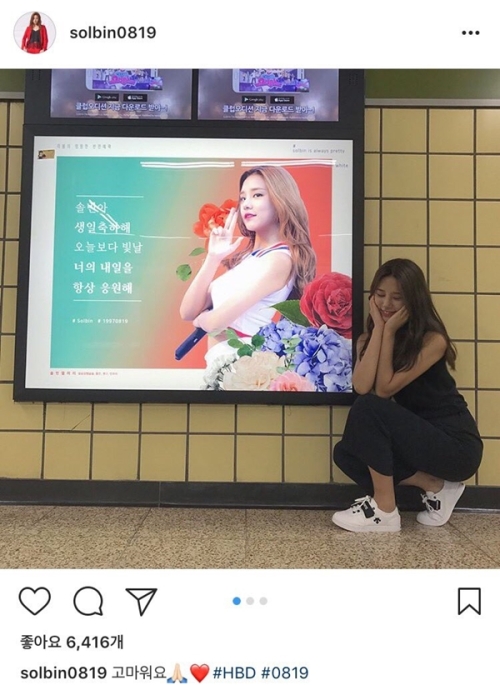Screen dimensions: 500x685
Task: Open comments with the speech bubble icon
Action: click(x=88, y=601)
